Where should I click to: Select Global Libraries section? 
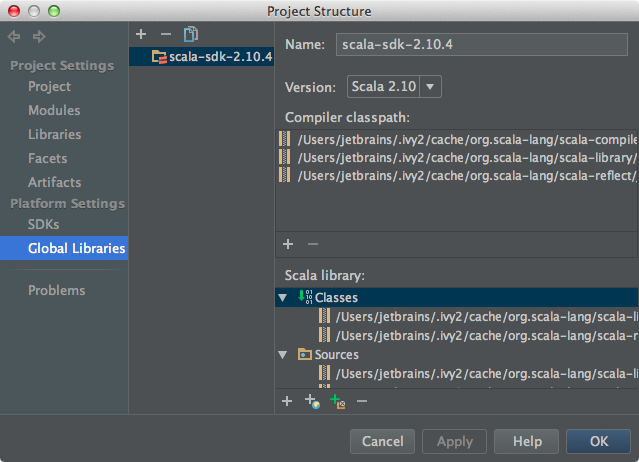click(64, 248)
